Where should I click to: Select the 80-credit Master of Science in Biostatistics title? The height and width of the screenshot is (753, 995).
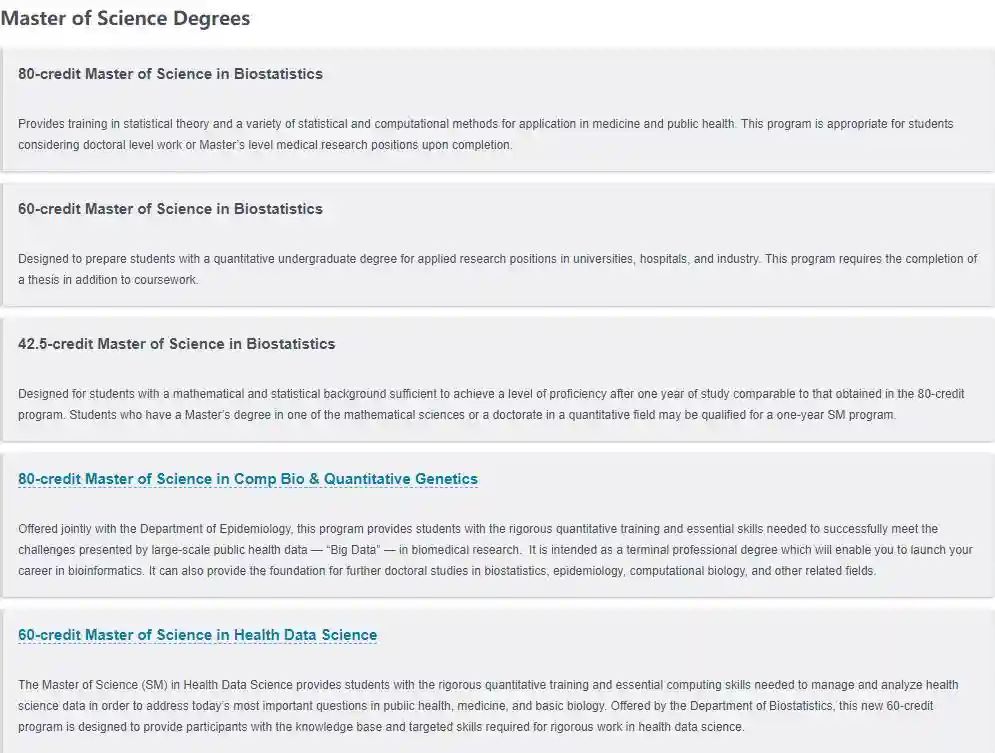pyautogui.click(x=170, y=74)
